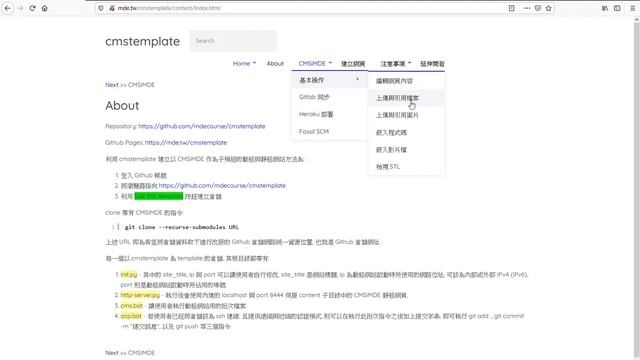This screenshot has width=640, height=360.
Task: Open the About nav item
Action: [275, 64]
